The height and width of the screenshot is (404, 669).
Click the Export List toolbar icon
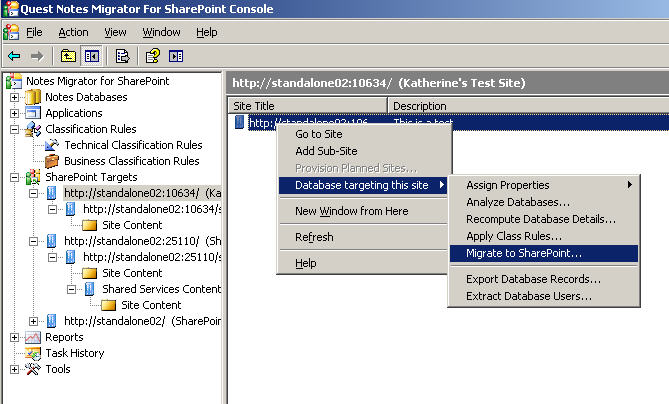coord(122,56)
